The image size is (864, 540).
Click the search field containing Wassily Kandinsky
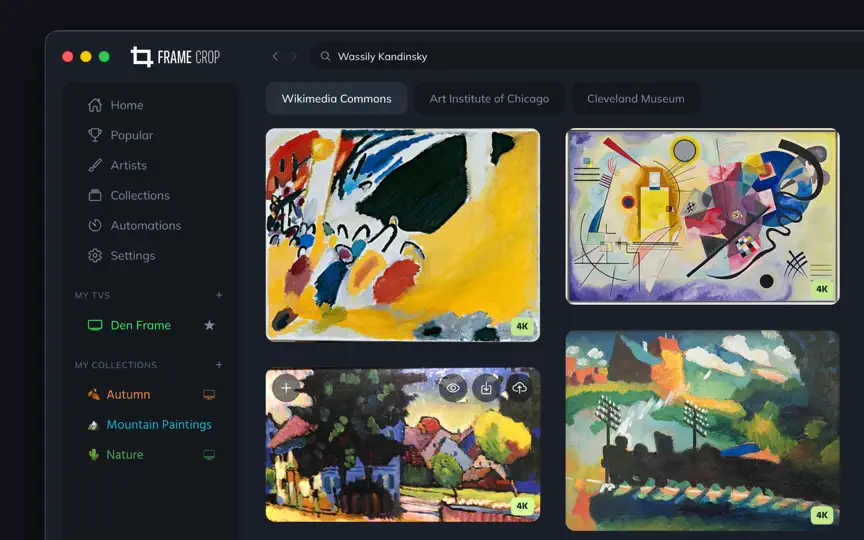(587, 56)
